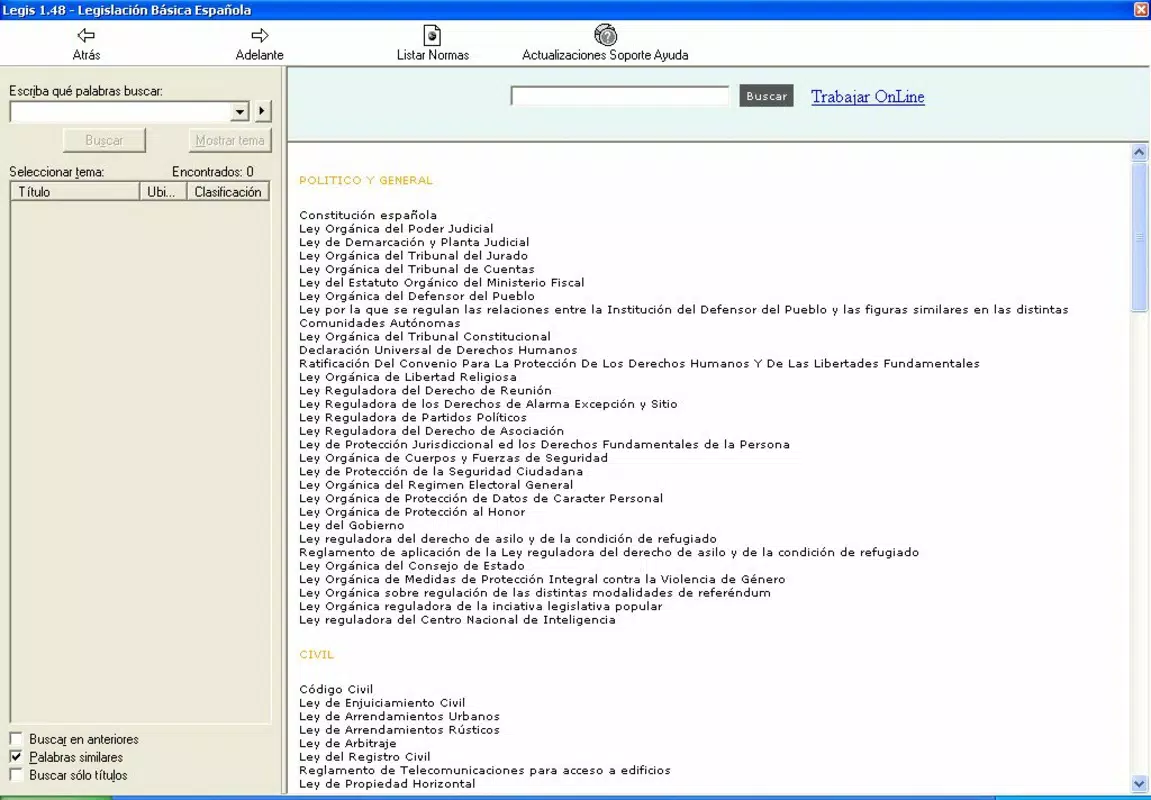Click the grey Buscar button in left panel
The width and height of the screenshot is (1151, 800).
(x=104, y=140)
